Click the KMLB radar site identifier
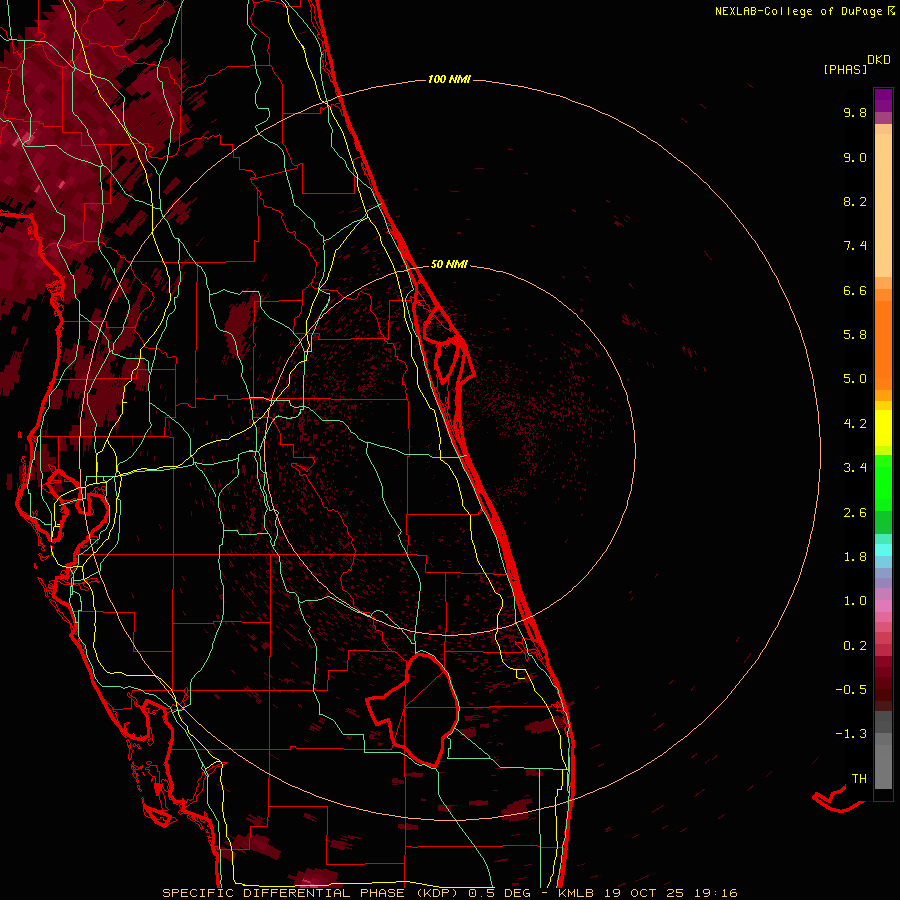 (576, 893)
